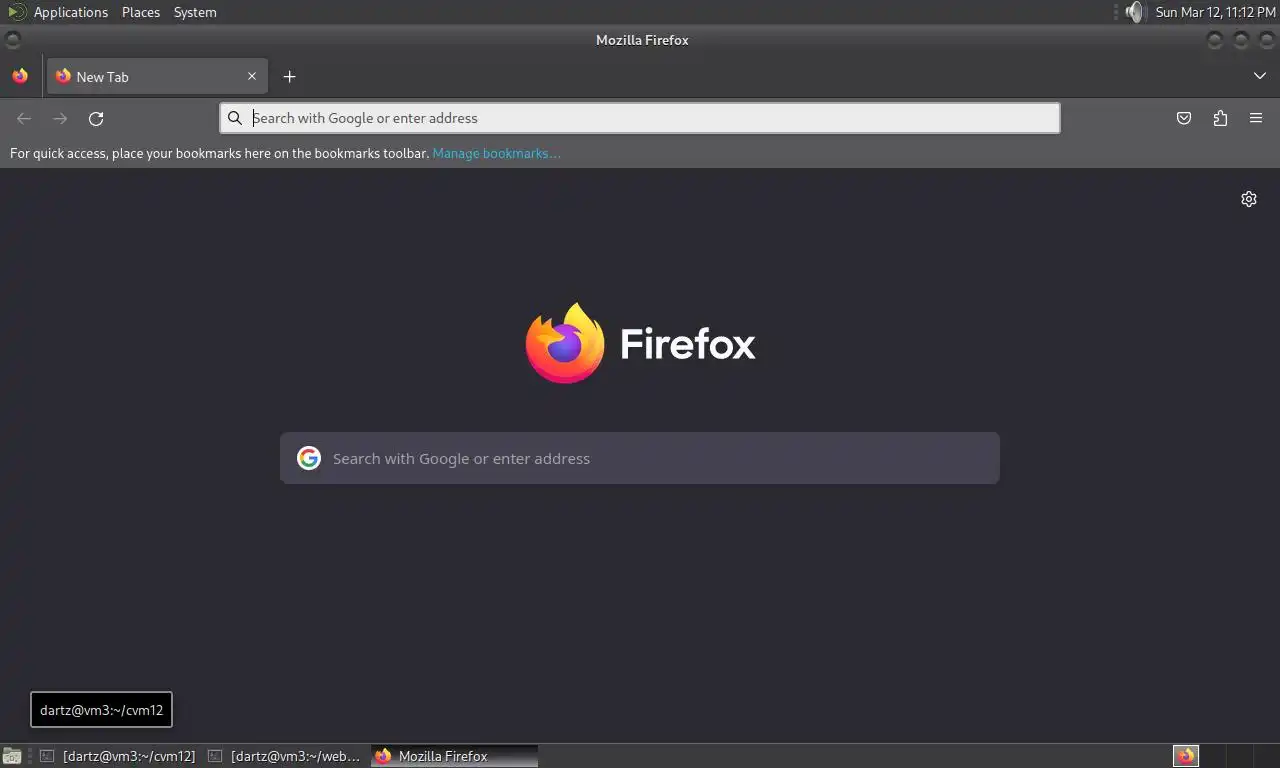The width and height of the screenshot is (1280, 768).
Task: Select the New Tab tab
Action: click(157, 76)
